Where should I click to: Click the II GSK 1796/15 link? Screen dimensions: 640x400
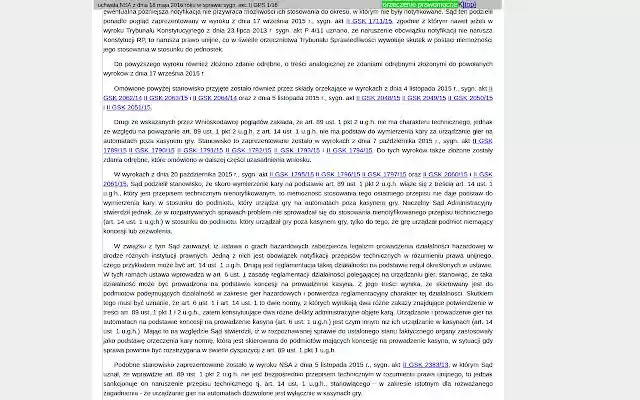pyautogui.click(x=338, y=174)
